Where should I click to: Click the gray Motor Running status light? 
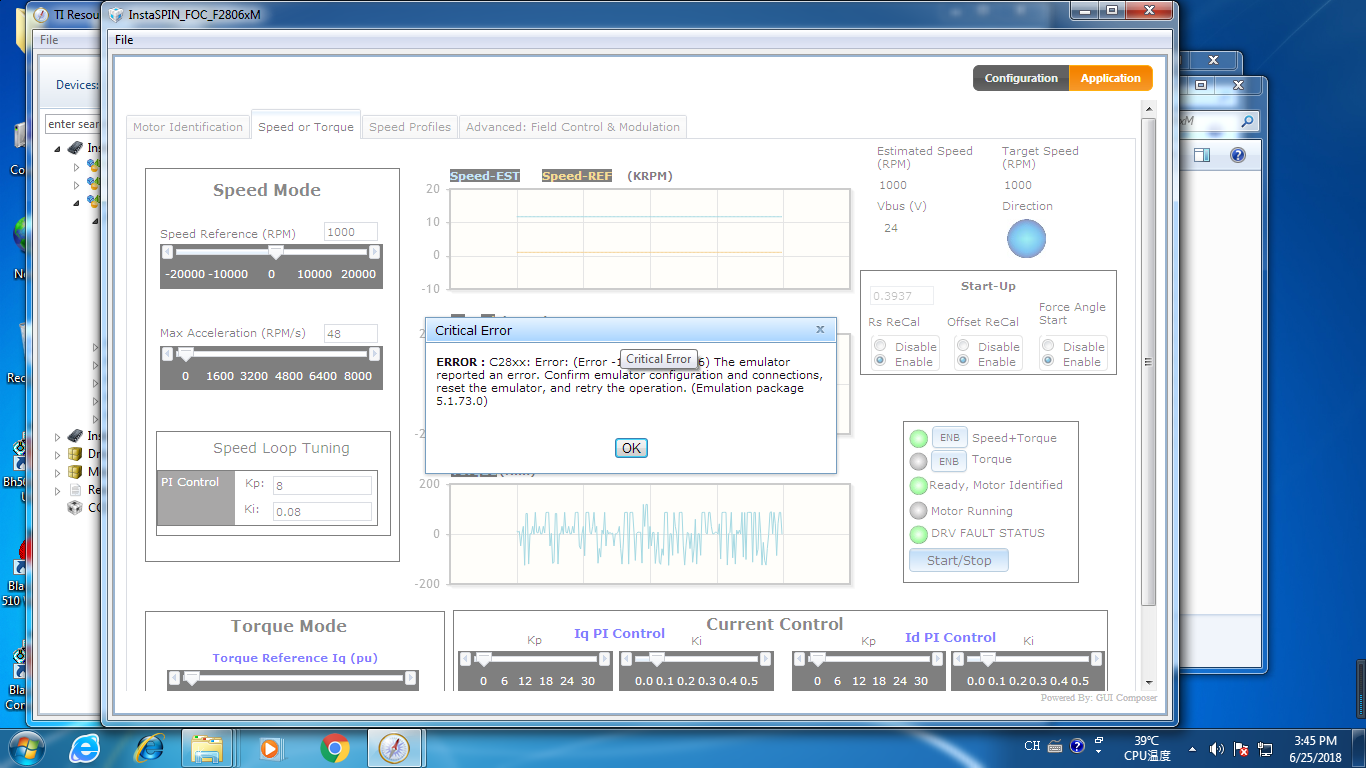919,510
